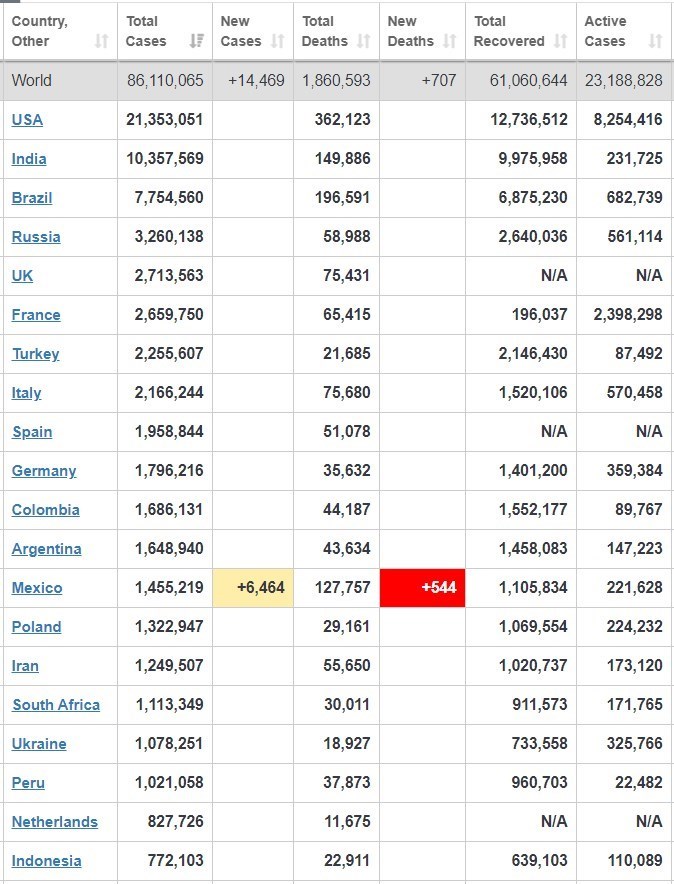Click sort icon next to Total Cases

pos(197,41)
